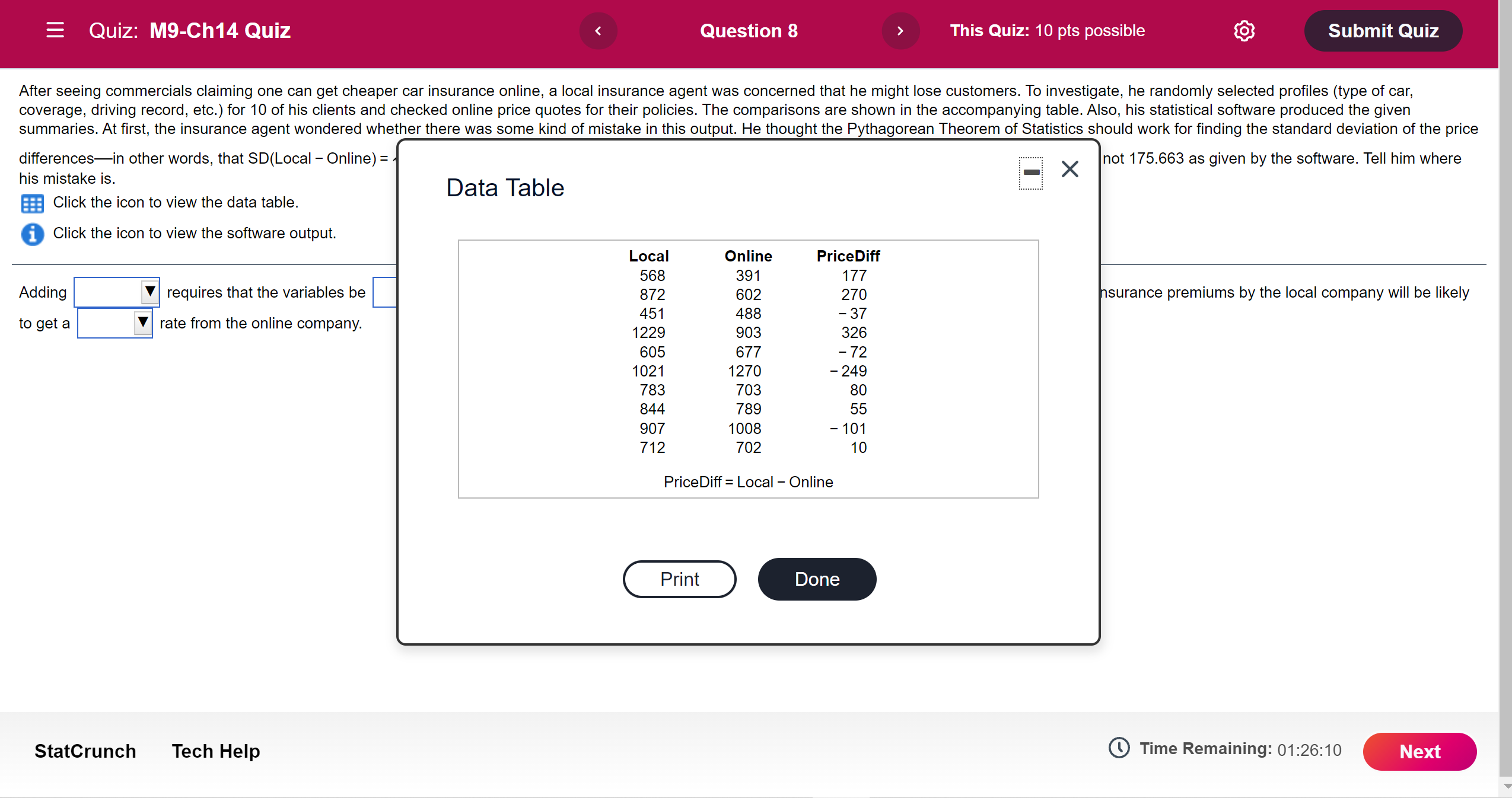
Task: Click the Print button in data table
Action: point(681,579)
